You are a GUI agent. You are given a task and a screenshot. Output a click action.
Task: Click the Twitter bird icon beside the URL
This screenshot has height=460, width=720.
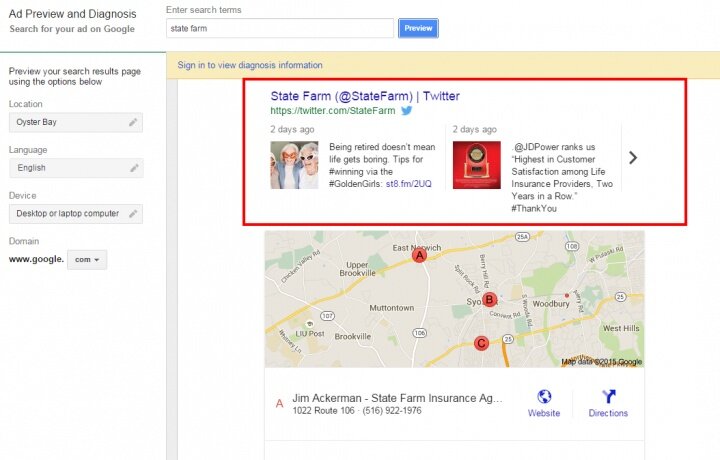pos(406,111)
